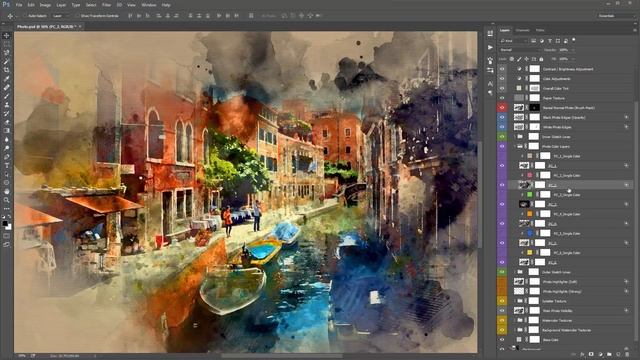640x360 pixels.
Task: Enable the Auto-Select checkbox
Action: coord(25,16)
